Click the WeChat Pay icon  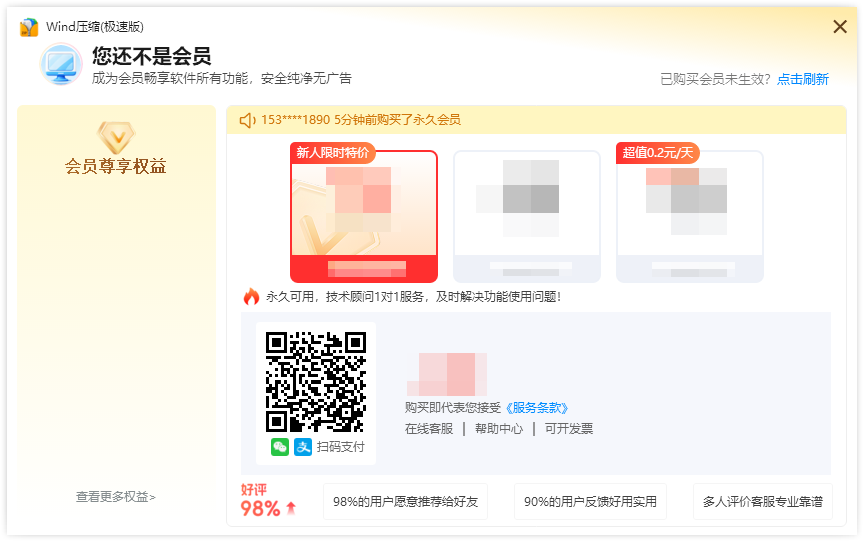(x=280, y=447)
